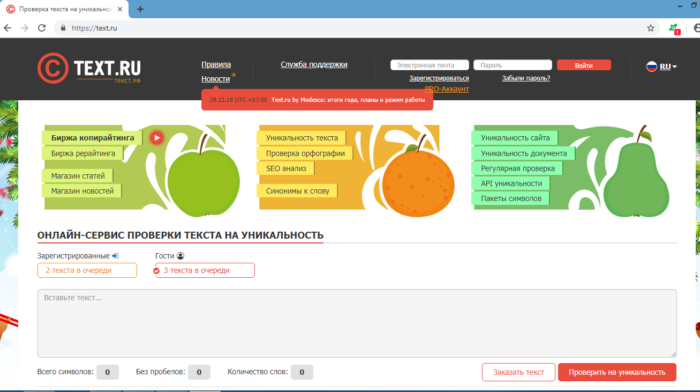
Task: Open a new browser tab
Action: point(140,9)
